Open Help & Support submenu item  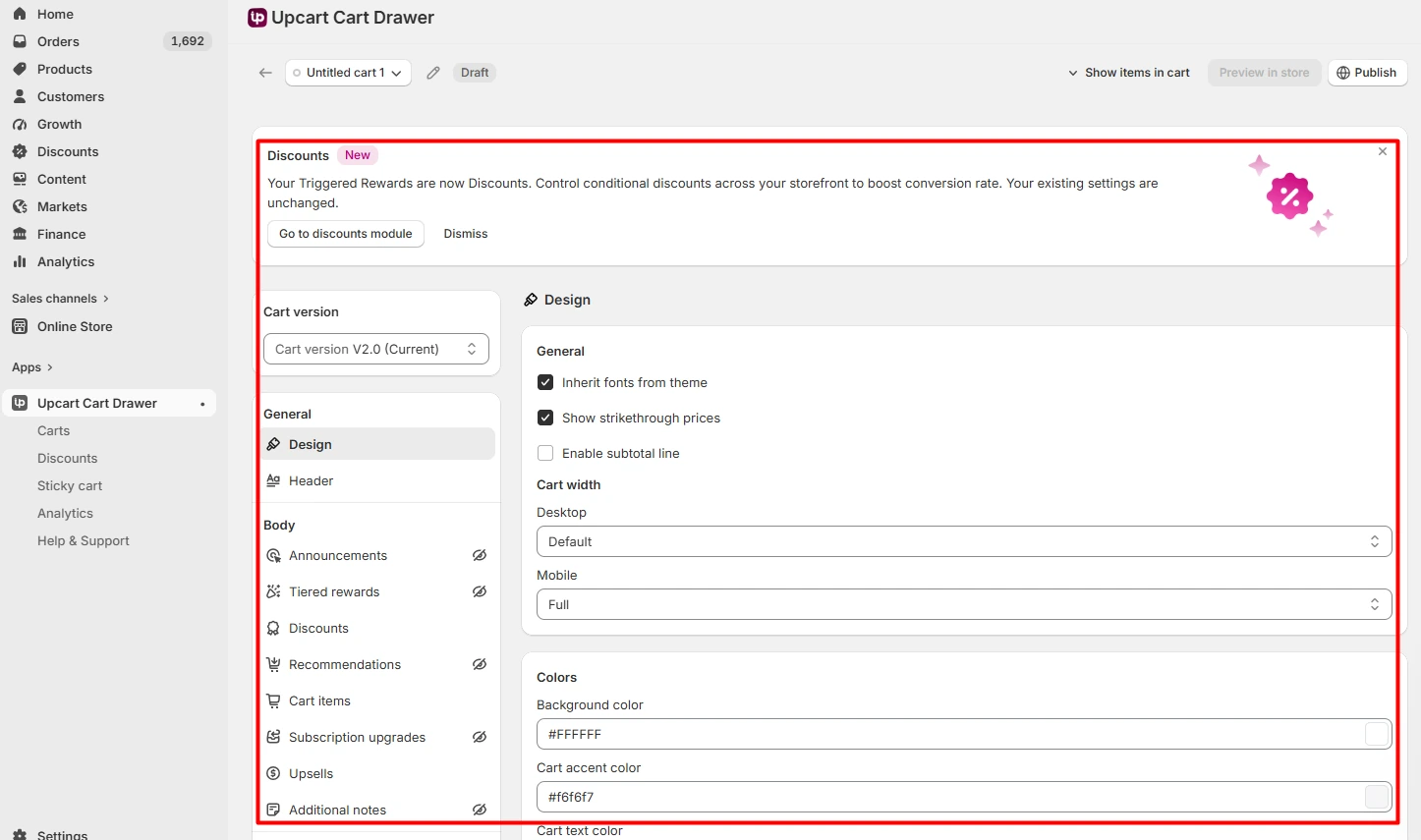[84, 540]
